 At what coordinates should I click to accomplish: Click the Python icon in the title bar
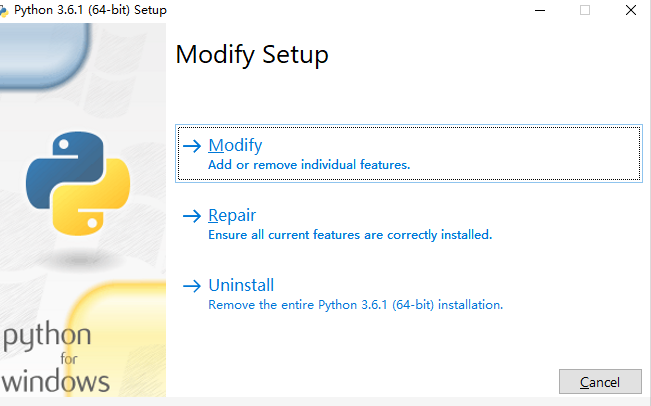(x=6, y=10)
